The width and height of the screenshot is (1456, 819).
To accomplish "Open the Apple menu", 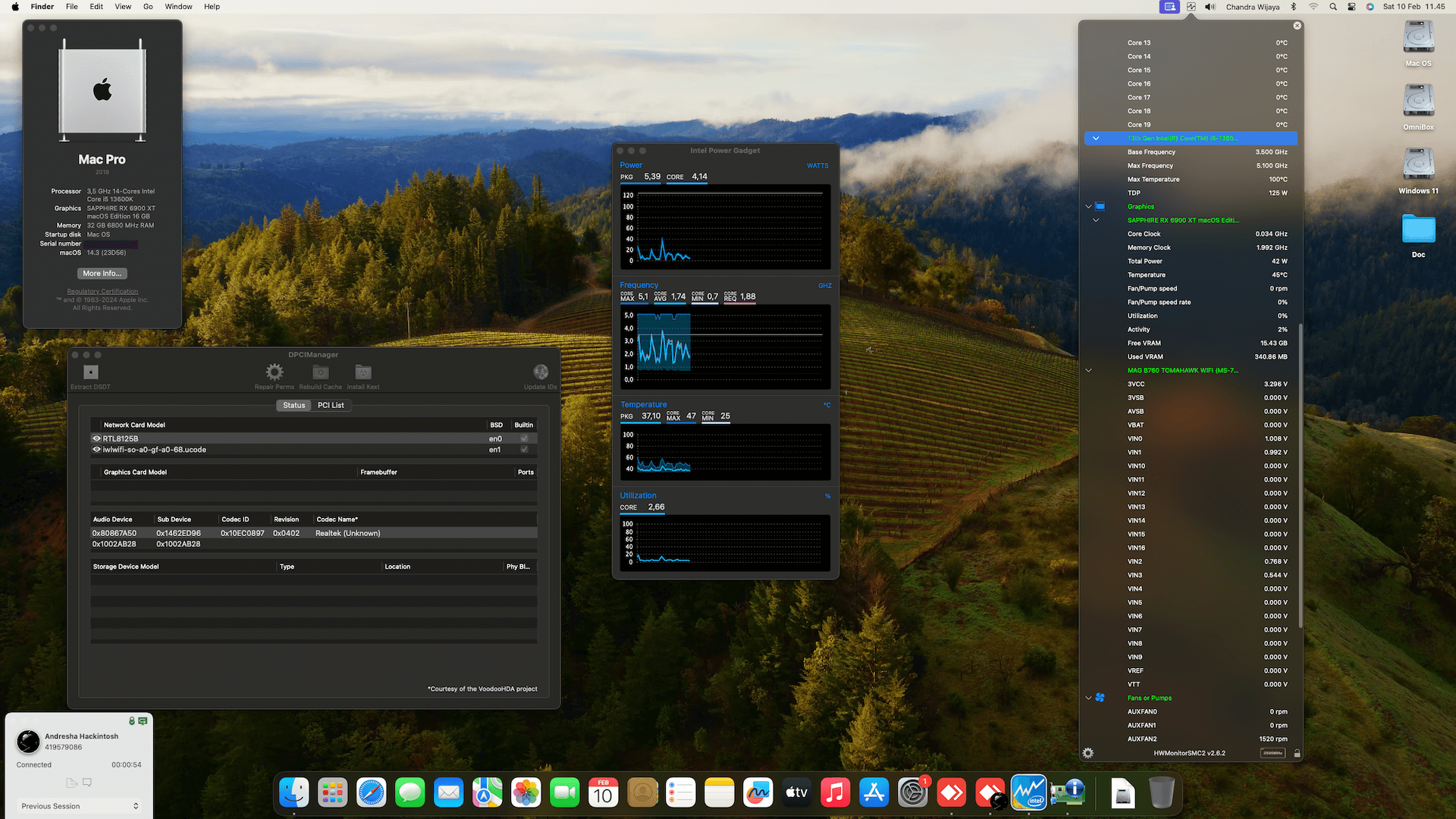I will pos(15,7).
